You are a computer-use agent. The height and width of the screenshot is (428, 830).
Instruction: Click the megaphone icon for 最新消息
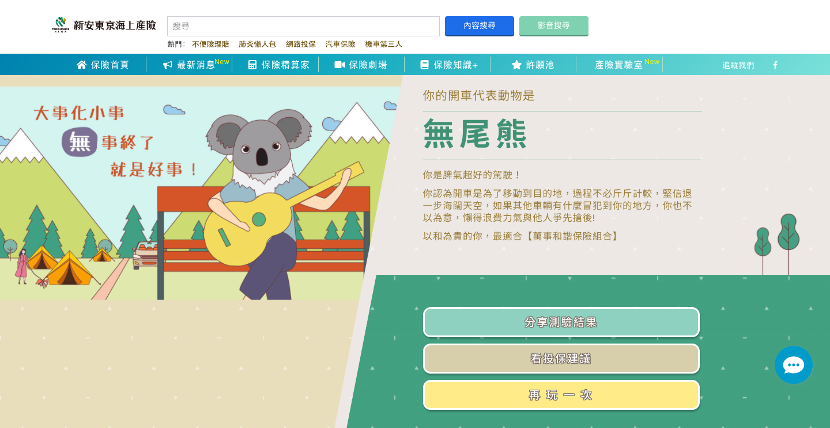[x=167, y=65]
